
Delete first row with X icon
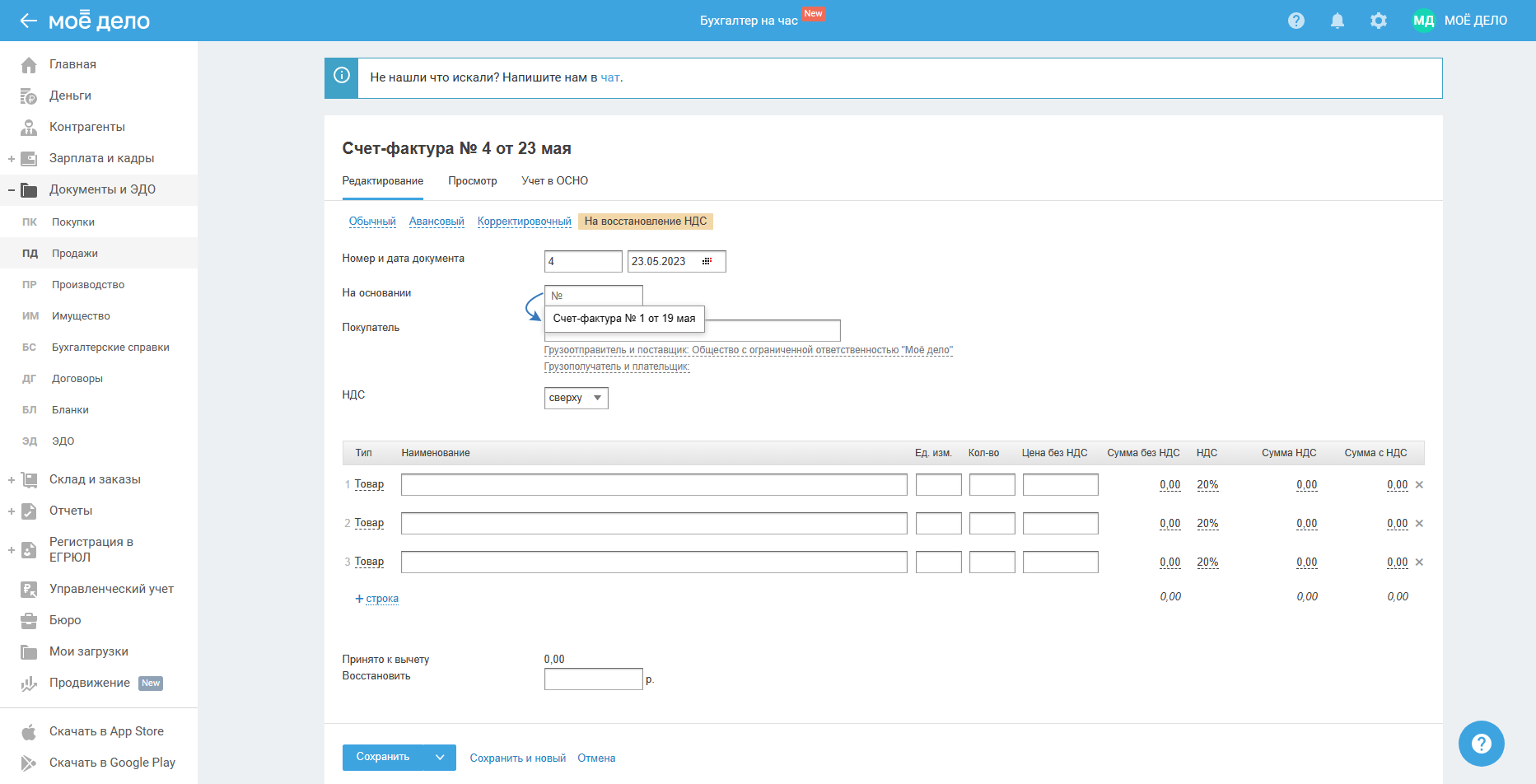click(1419, 485)
